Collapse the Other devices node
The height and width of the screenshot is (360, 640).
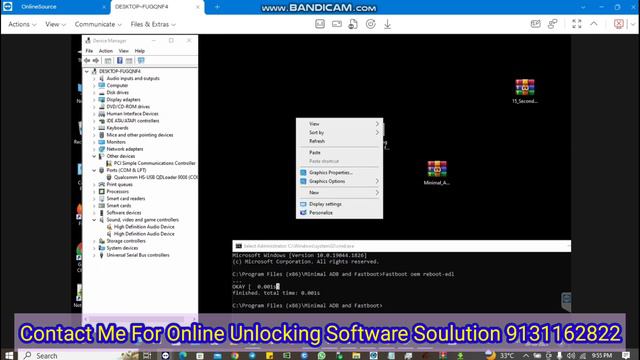[94, 156]
